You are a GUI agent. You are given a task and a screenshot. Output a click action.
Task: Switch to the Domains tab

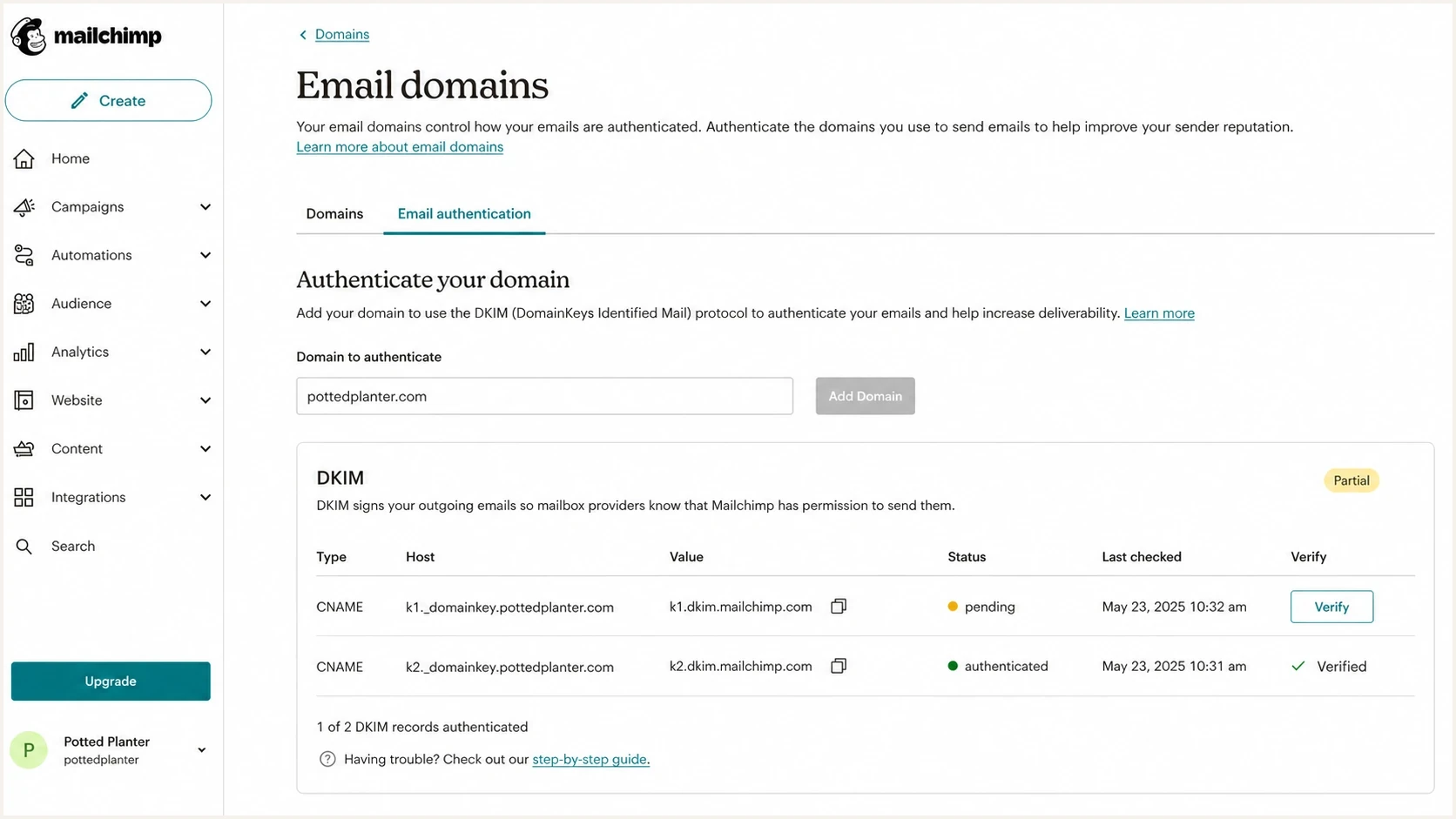click(334, 214)
